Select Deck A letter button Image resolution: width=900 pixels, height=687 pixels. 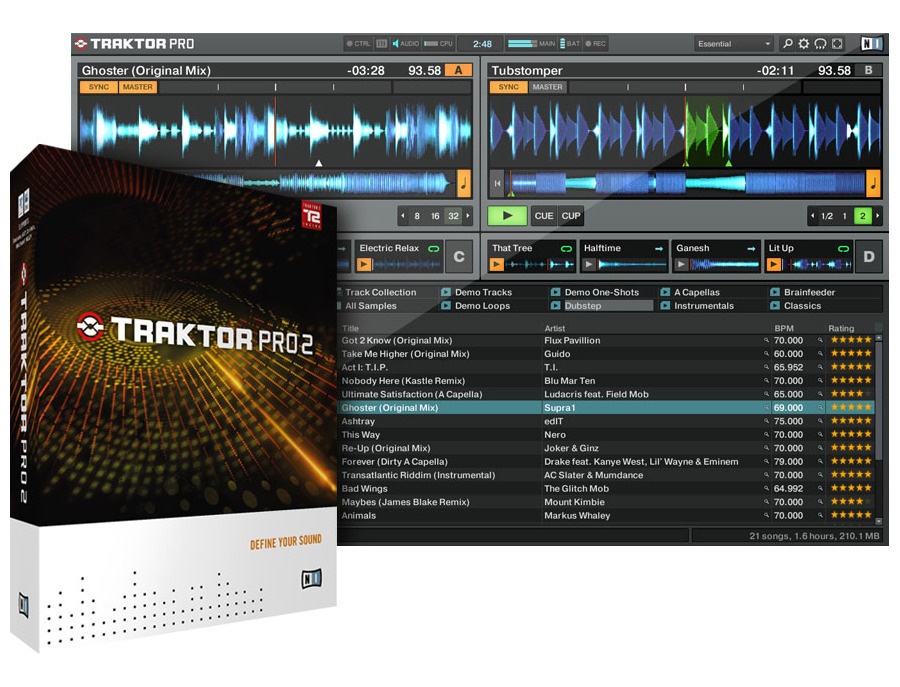tap(458, 70)
